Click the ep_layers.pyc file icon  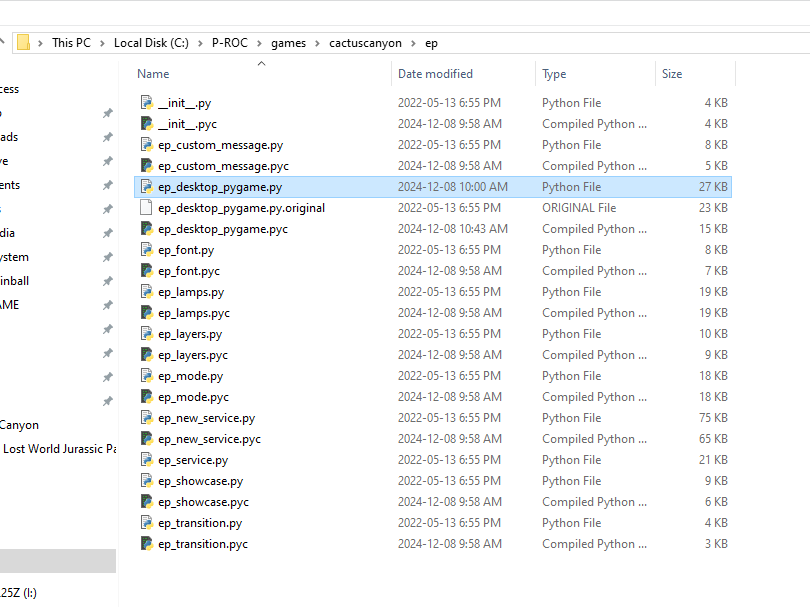tap(147, 355)
